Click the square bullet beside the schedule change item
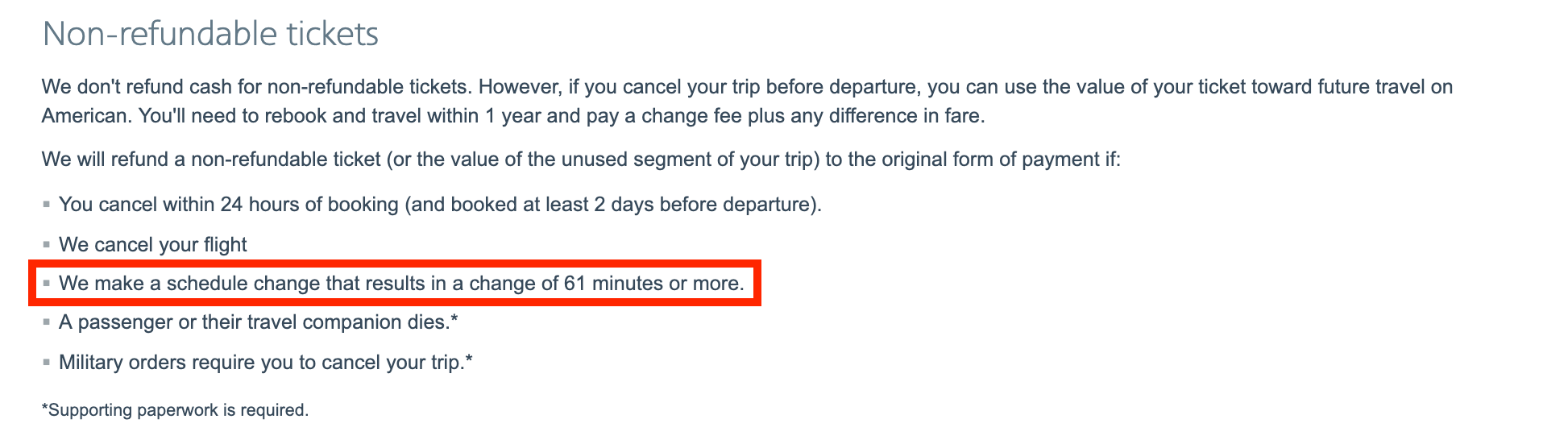This screenshot has width=1568, height=440. [x=47, y=284]
